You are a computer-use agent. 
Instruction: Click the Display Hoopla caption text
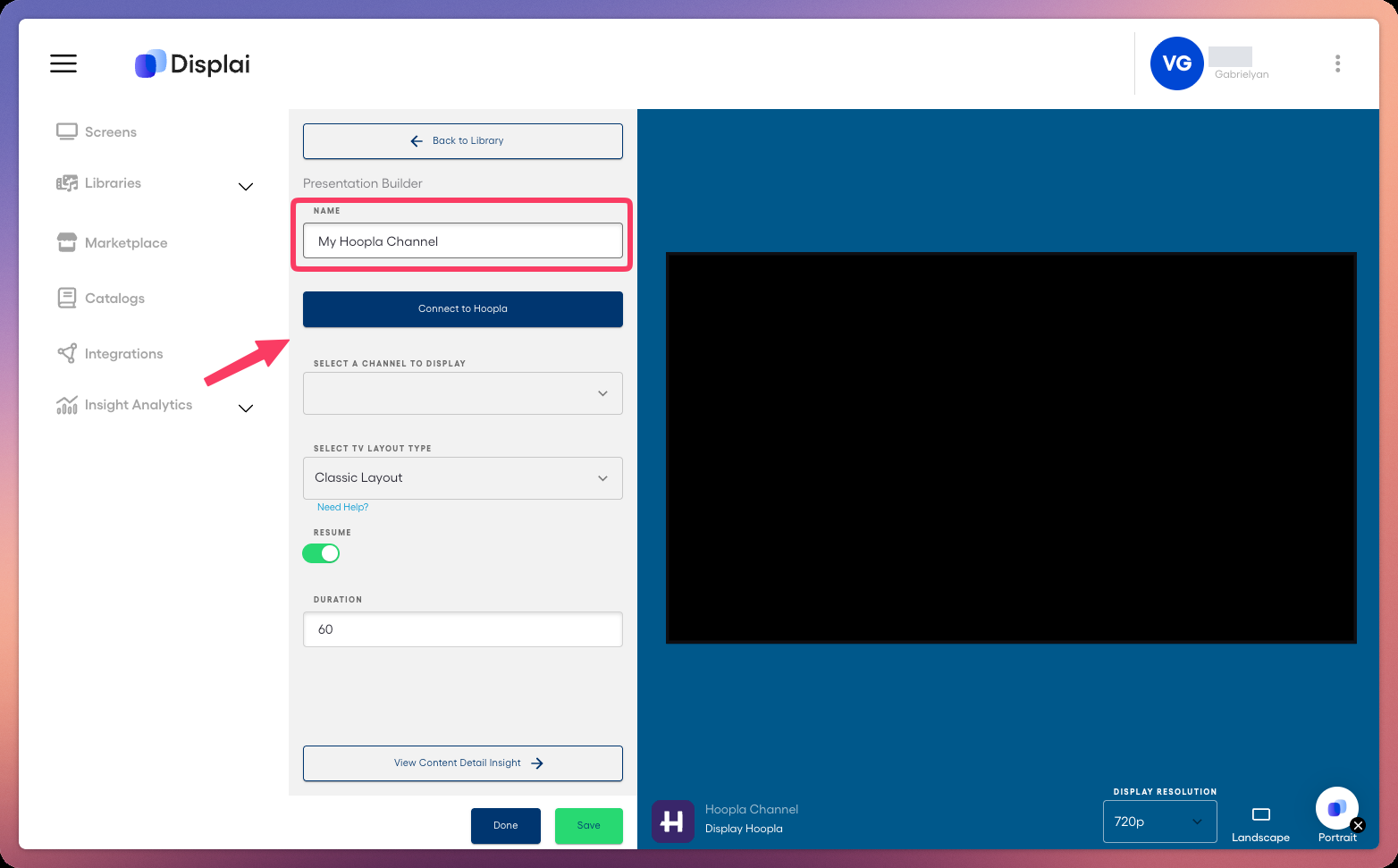tap(744, 829)
